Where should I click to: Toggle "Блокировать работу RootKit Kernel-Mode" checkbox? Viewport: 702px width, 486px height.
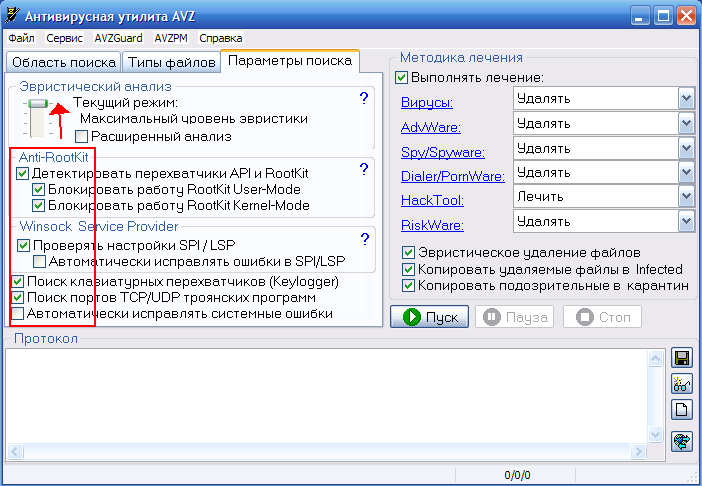[x=39, y=205]
